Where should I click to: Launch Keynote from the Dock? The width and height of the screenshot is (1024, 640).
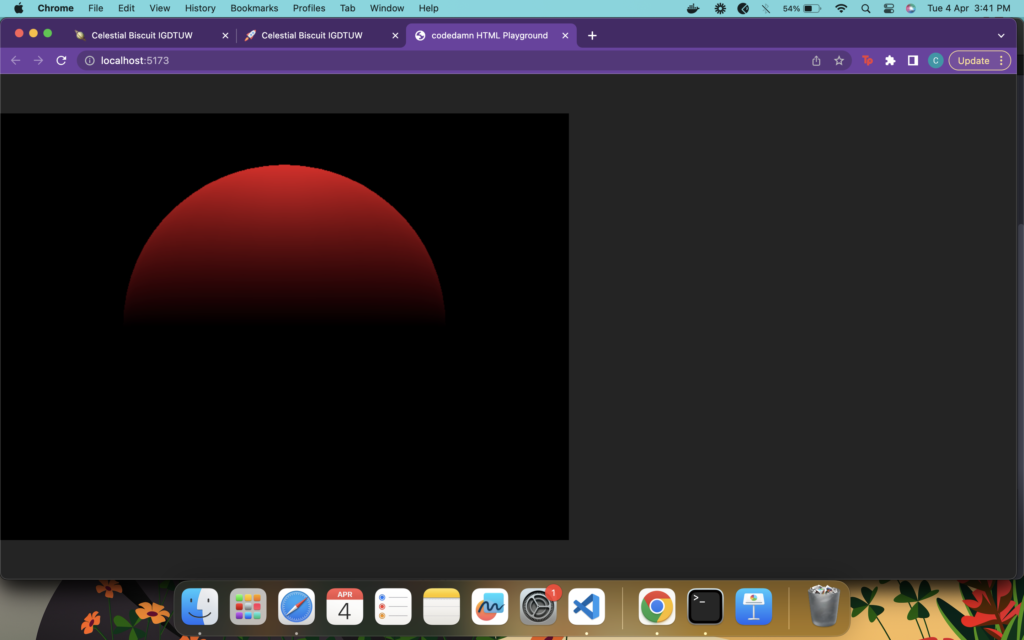[x=754, y=607]
